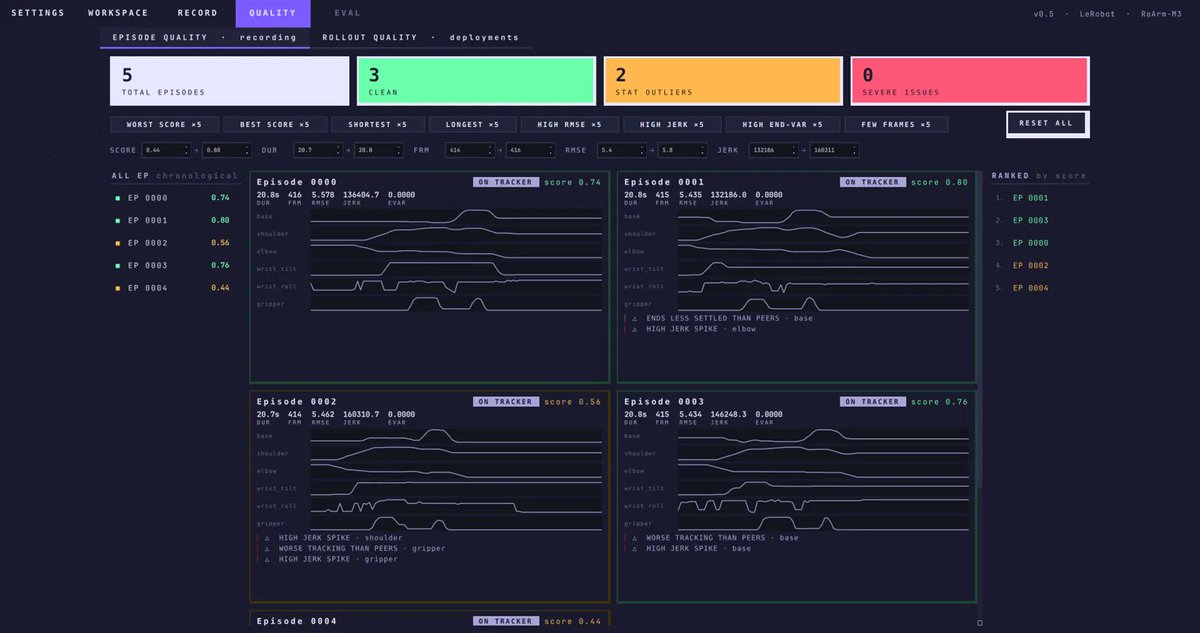
Task: Select EP 0001 in chronological list
Action: [174, 220]
